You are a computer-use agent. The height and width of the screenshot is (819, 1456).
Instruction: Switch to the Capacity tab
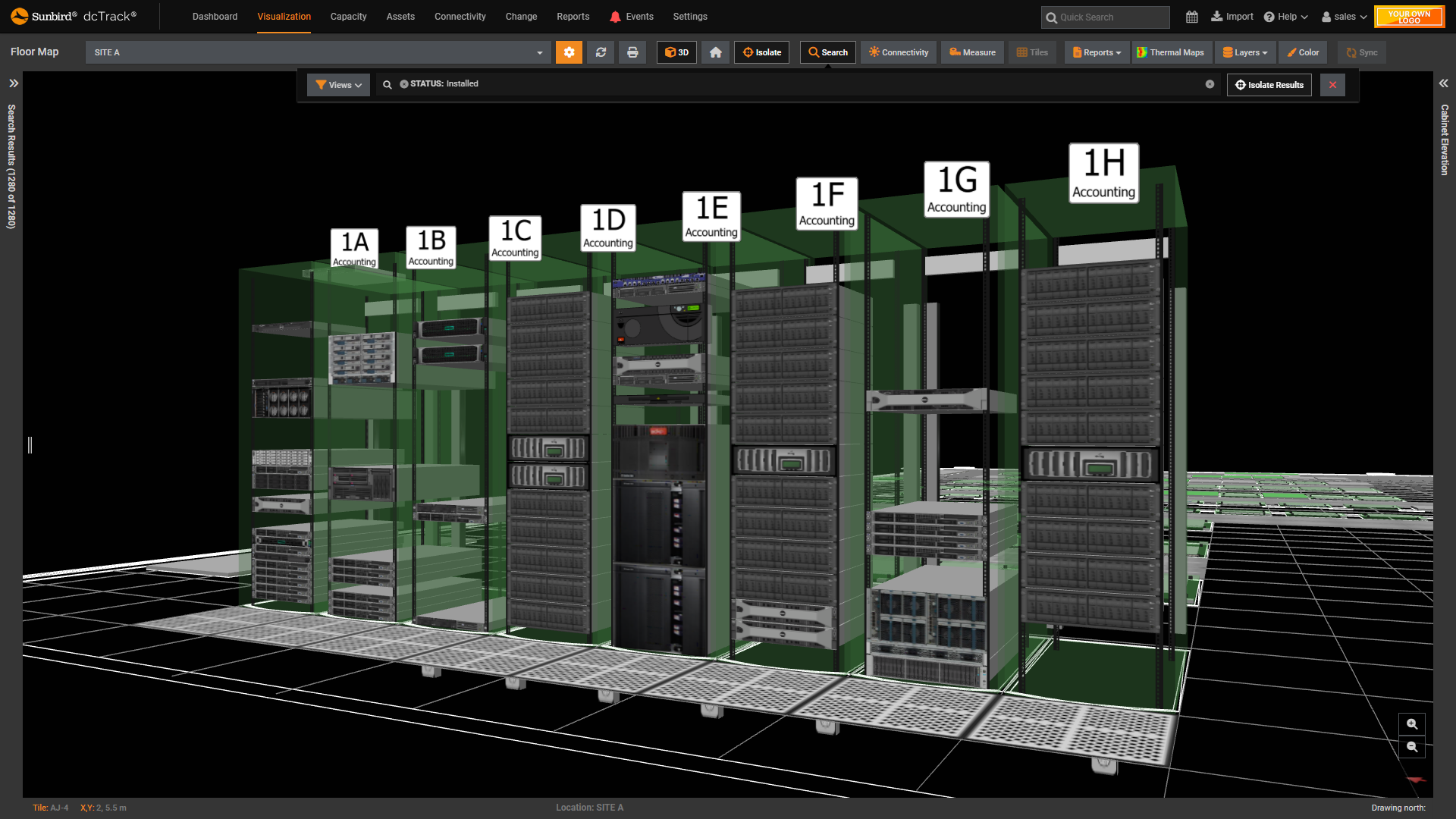[x=349, y=16]
